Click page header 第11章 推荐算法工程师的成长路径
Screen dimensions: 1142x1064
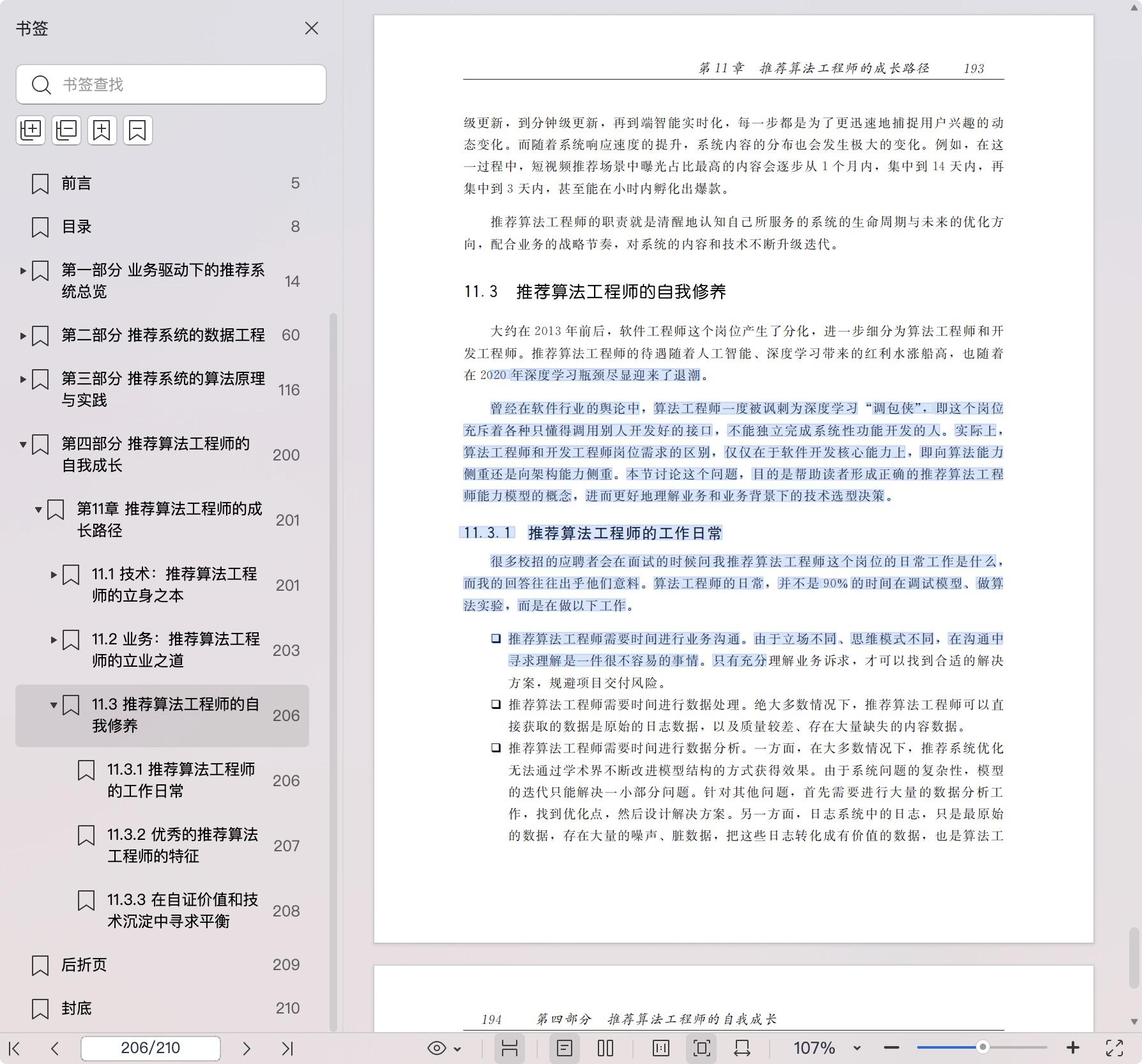click(x=814, y=68)
